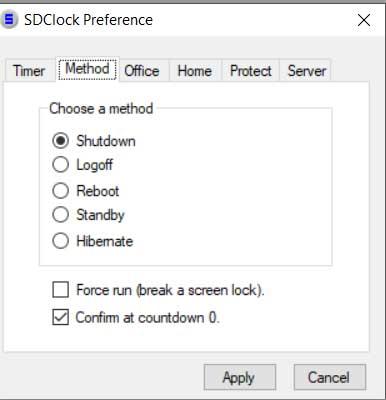The width and height of the screenshot is (386, 400).
Task: Switch to the Timer tab
Action: pos(29,71)
